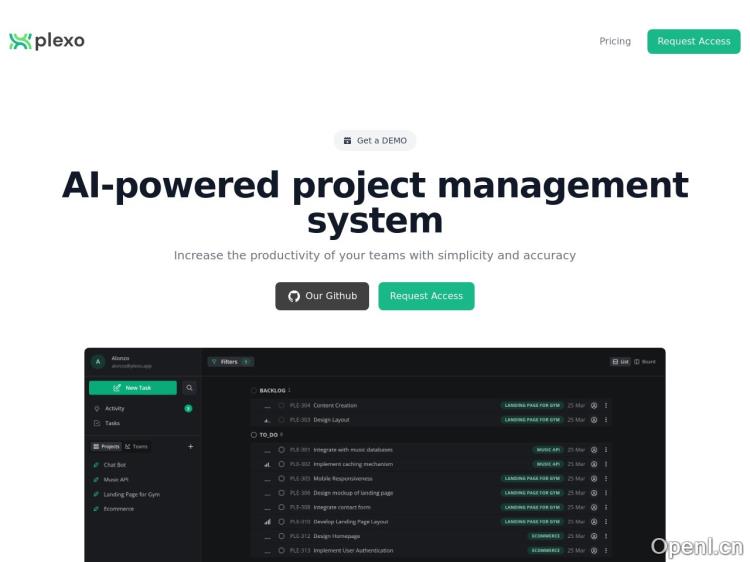Open the Chat Bot project in sidebar
750x562 pixels.
coord(114,465)
